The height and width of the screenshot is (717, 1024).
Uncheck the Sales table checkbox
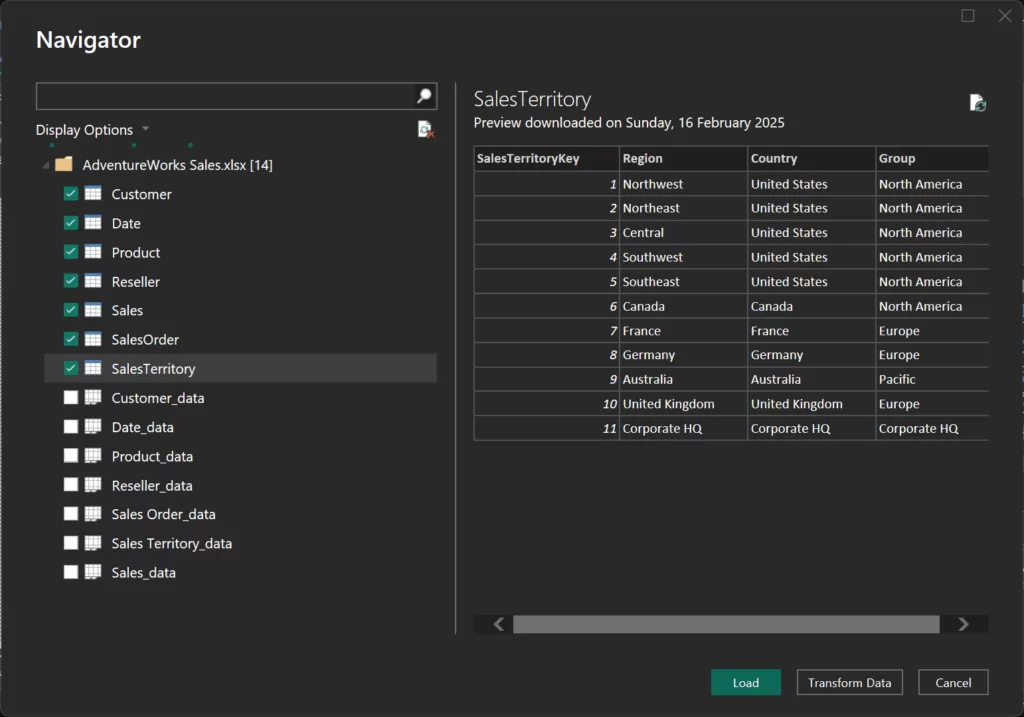(x=71, y=310)
